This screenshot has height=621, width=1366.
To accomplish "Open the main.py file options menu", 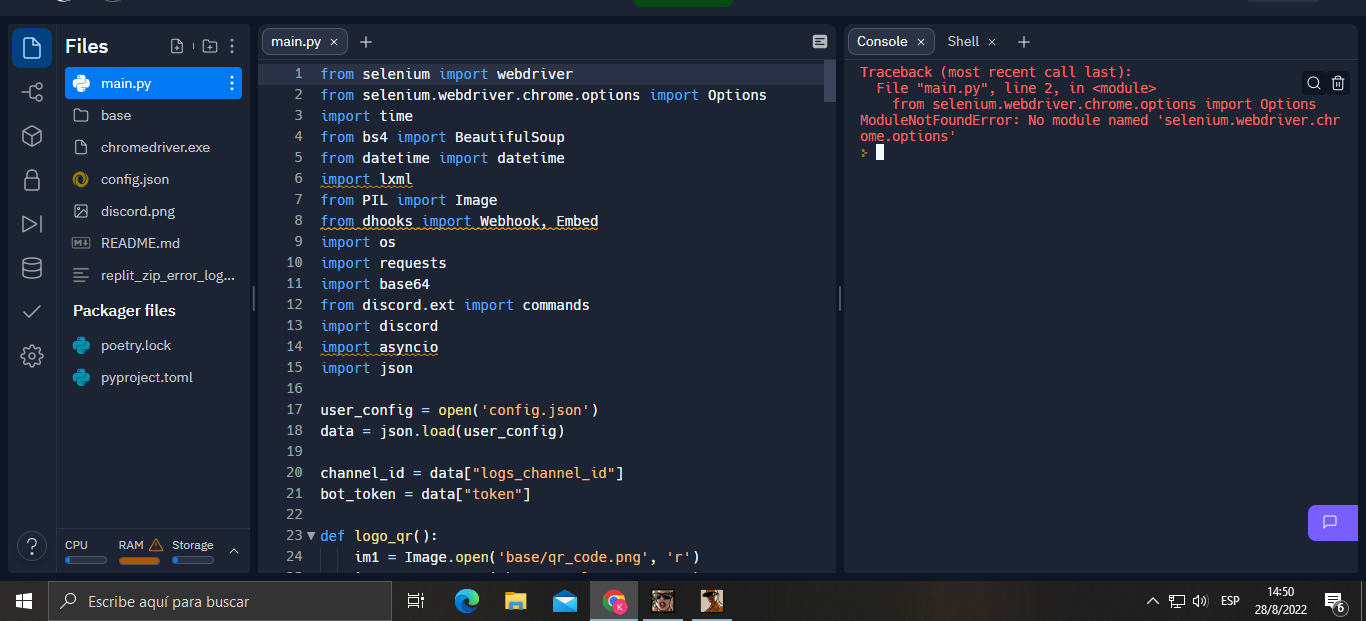I will tap(232, 83).
